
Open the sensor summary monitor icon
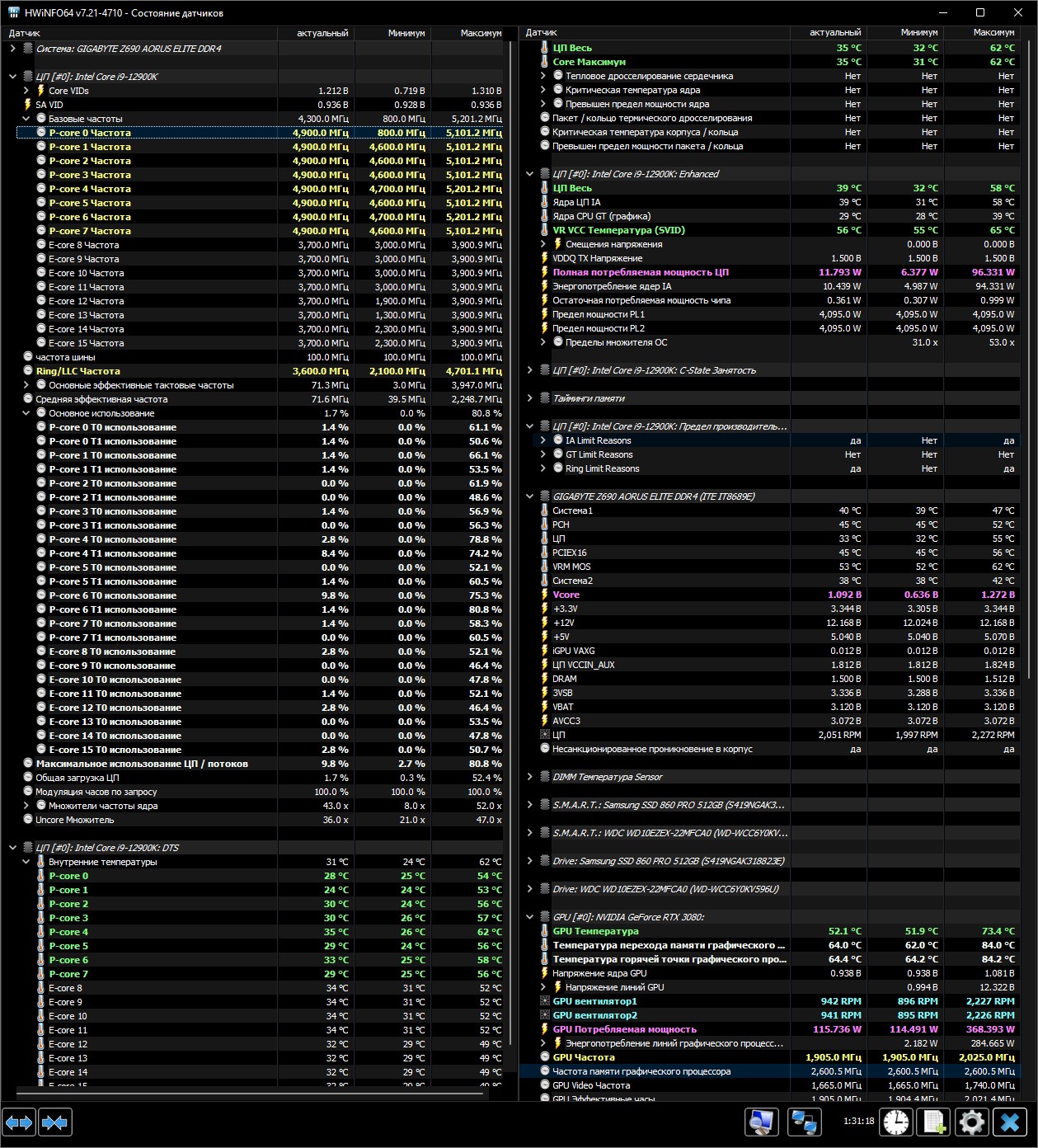pos(762,1122)
